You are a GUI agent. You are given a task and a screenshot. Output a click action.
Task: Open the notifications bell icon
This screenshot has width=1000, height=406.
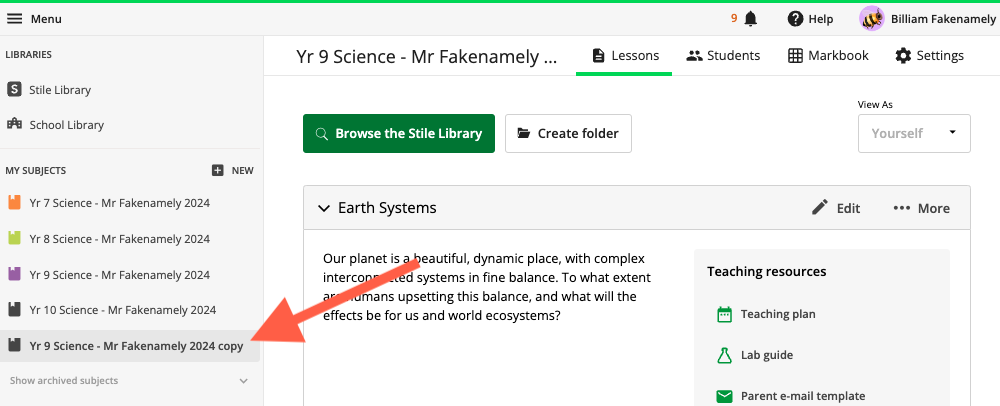click(751, 18)
